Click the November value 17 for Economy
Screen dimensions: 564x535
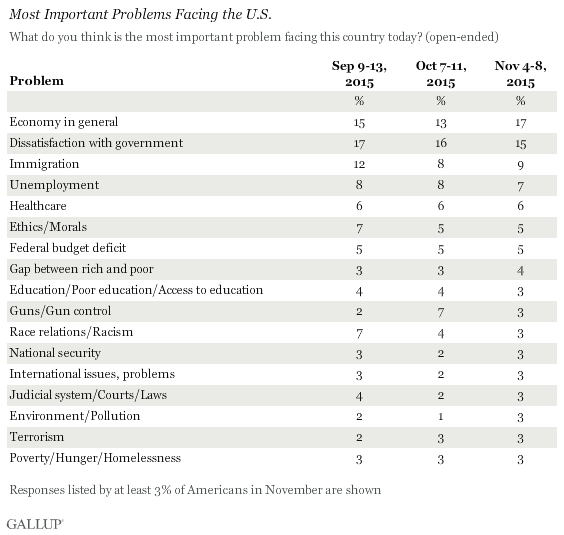coord(520,123)
